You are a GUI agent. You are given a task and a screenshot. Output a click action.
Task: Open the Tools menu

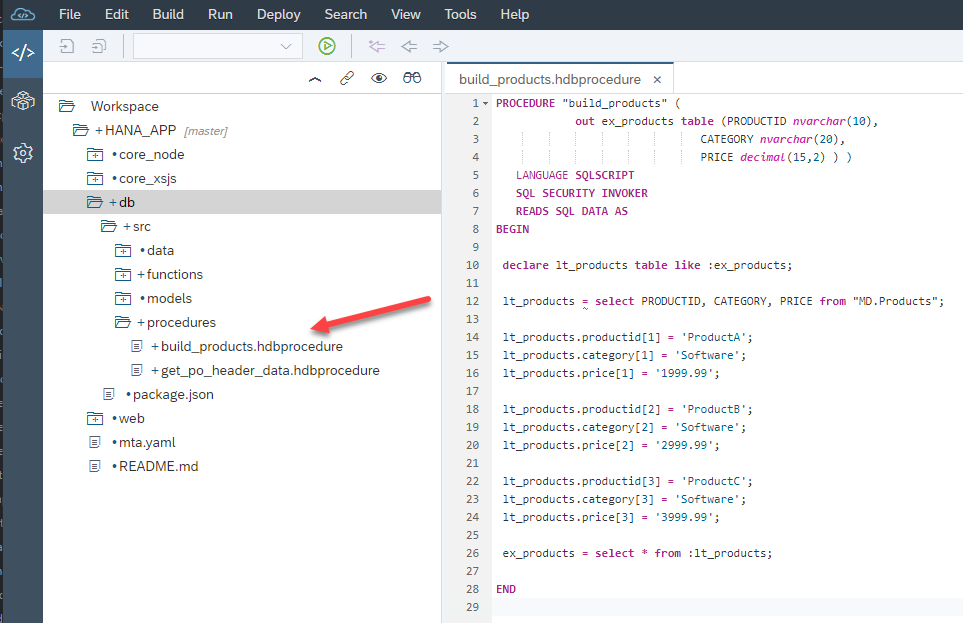pos(461,14)
